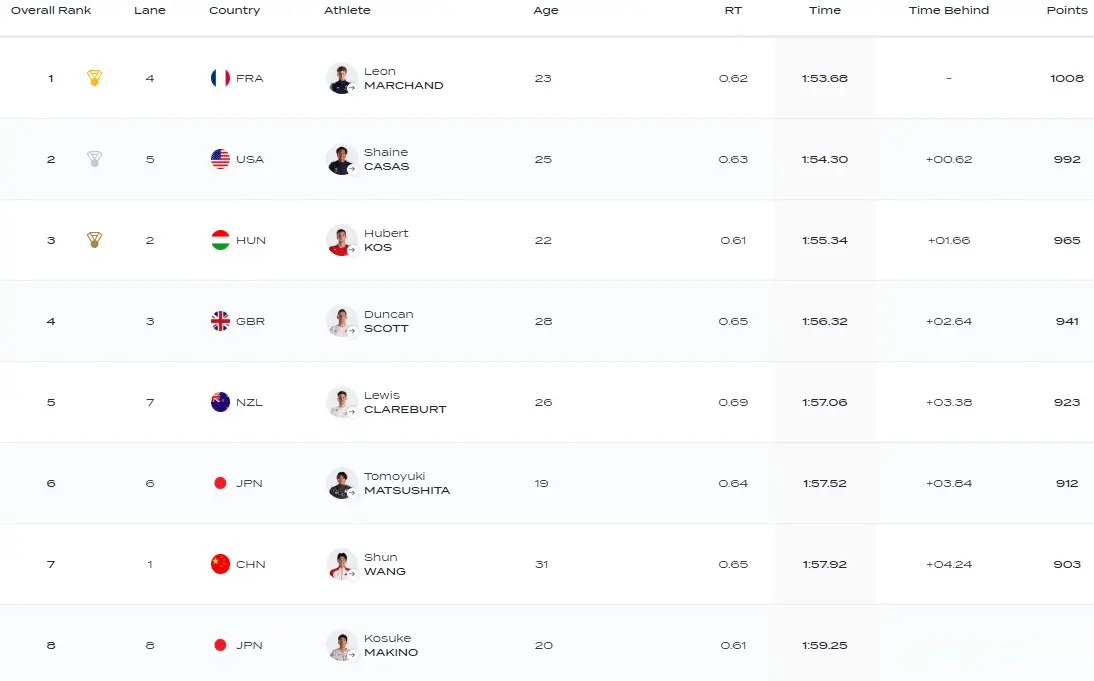The height and width of the screenshot is (681, 1094).
Task: Click the Time column header
Action: (x=825, y=10)
